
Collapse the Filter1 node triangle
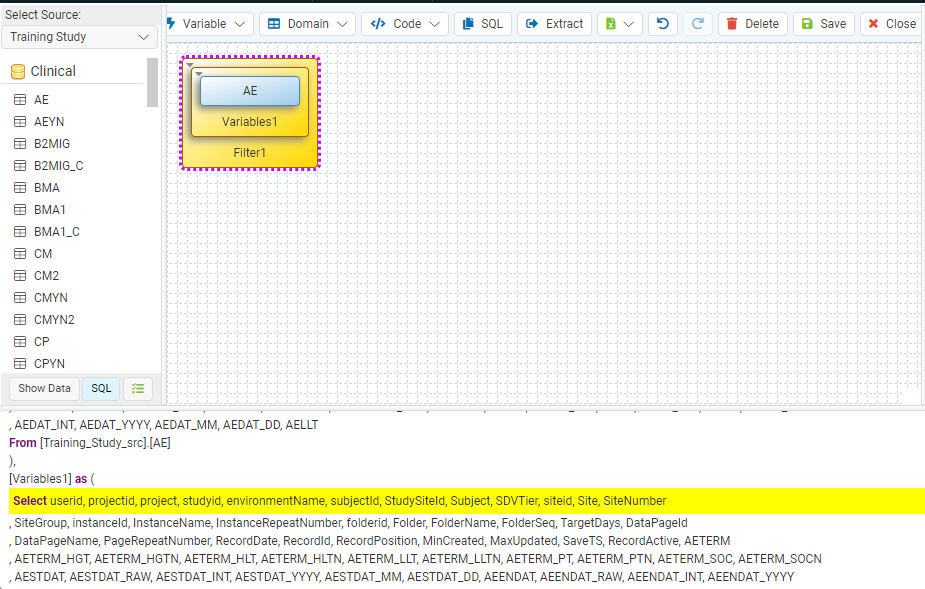click(x=190, y=65)
